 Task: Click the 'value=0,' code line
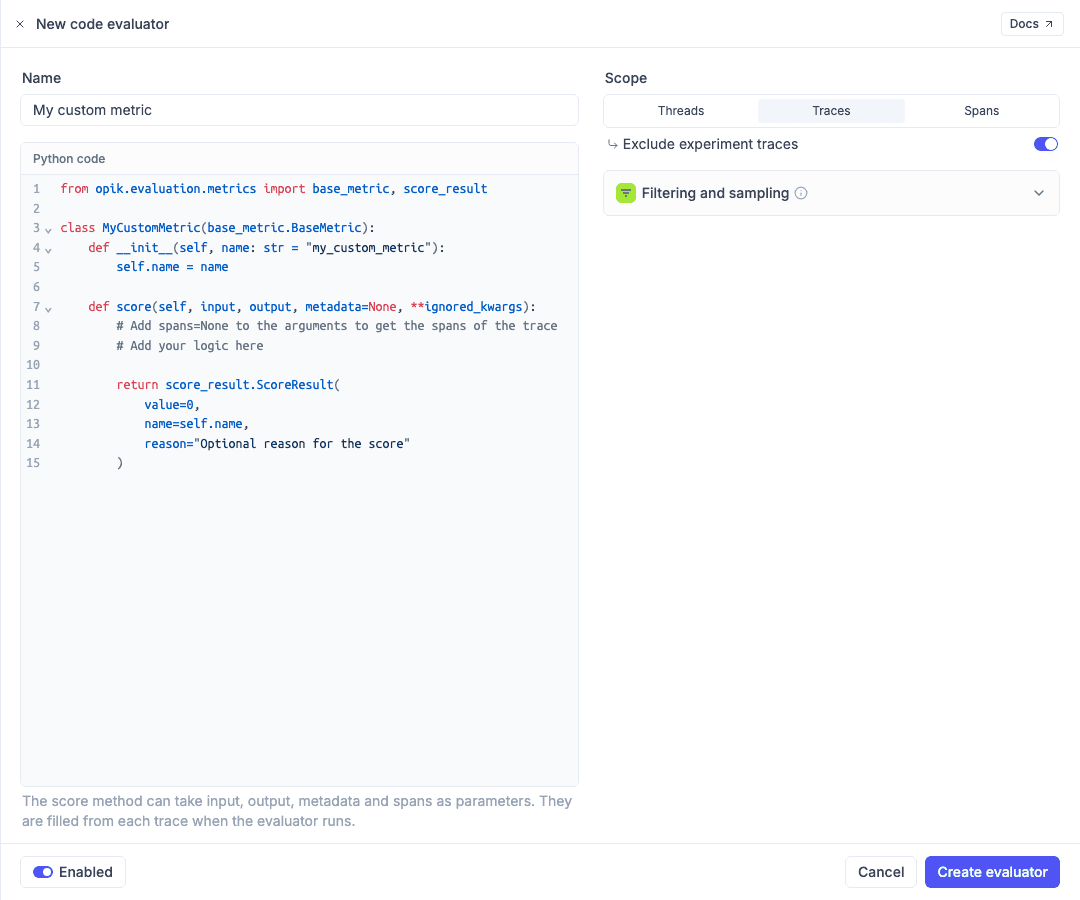tap(172, 405)
